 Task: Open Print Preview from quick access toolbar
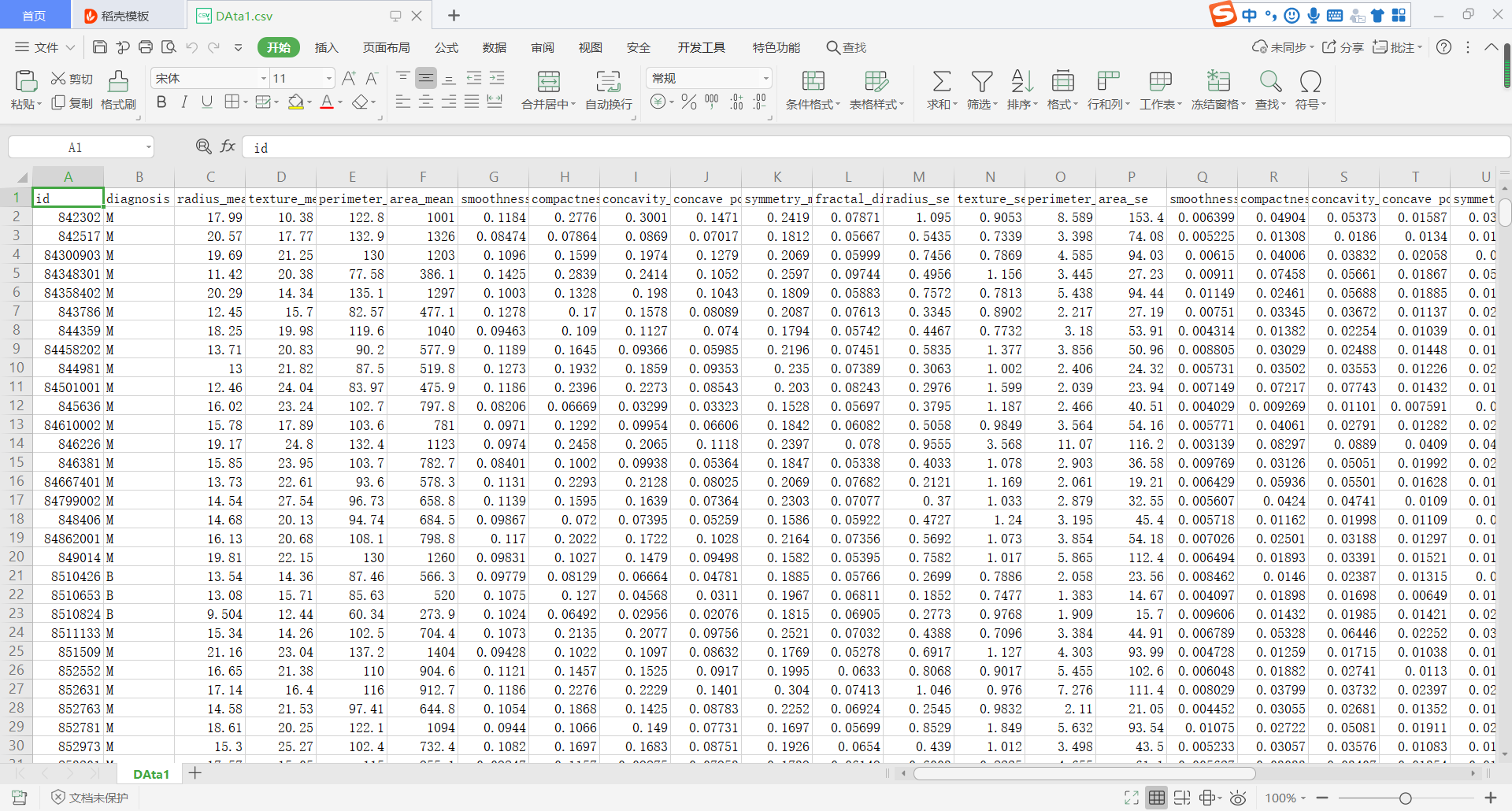(x=169, y=47)
